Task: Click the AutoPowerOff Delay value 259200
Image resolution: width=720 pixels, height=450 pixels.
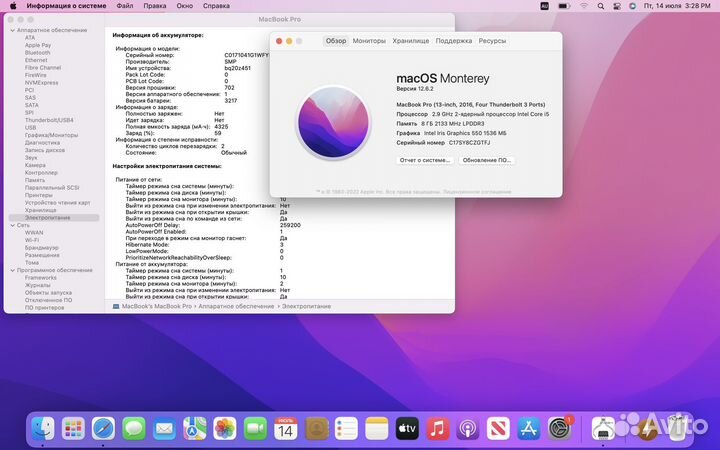Action: tap(290, 225)
